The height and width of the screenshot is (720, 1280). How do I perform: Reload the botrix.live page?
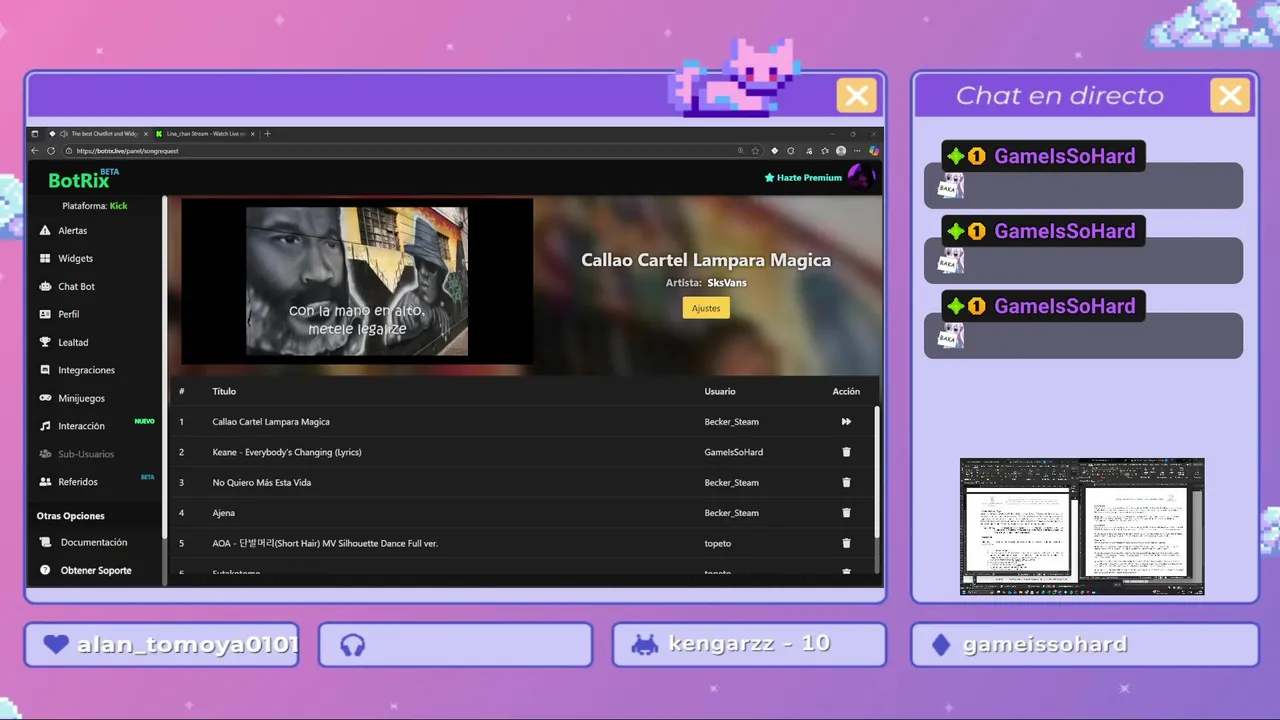[51, 151]
